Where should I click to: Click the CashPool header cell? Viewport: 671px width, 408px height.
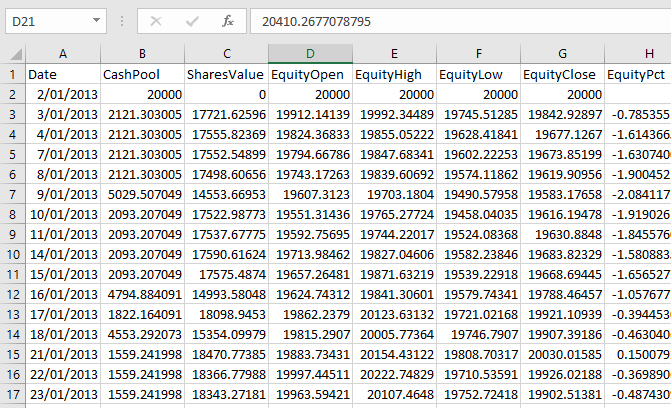tap(143, 74)
